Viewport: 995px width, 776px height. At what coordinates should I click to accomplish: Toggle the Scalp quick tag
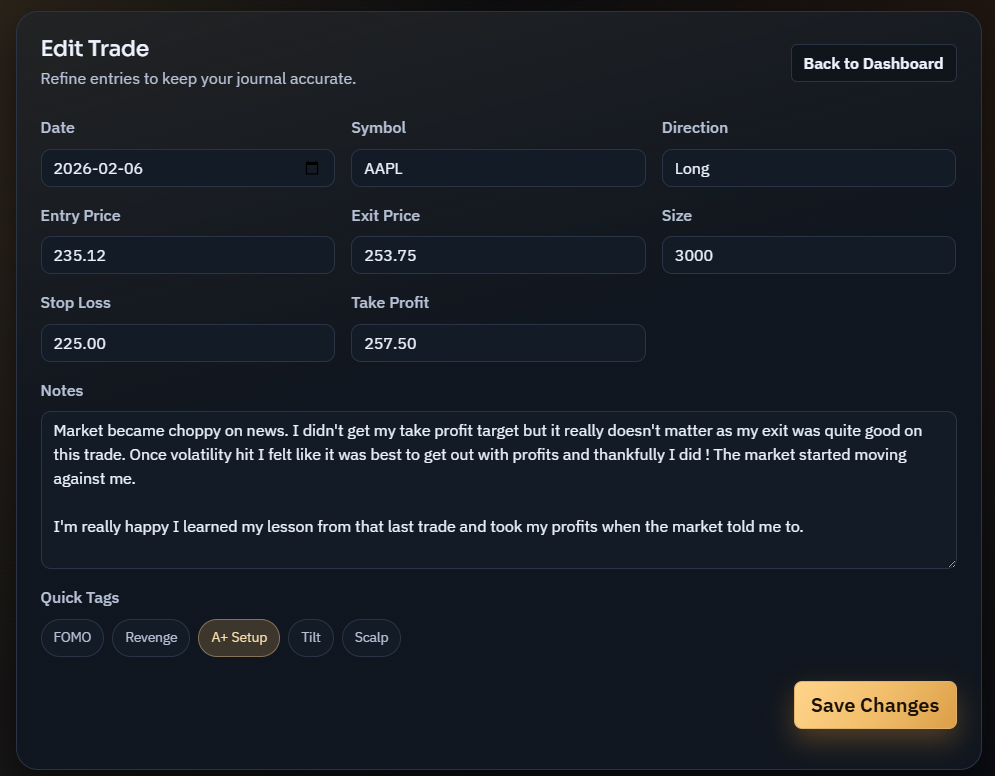click(x=371, y=638)
